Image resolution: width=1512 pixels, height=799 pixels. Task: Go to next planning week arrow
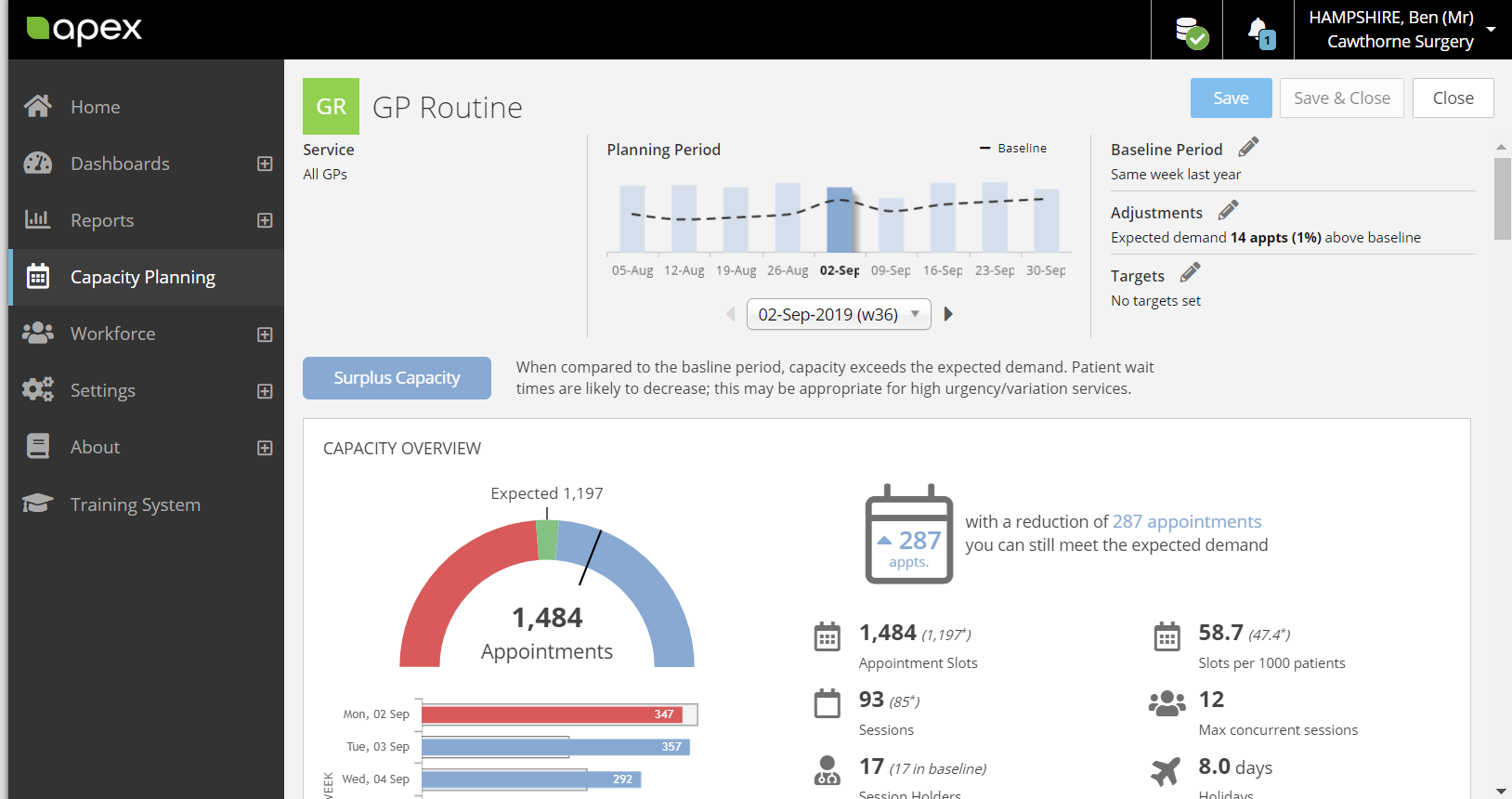tap(948, 314)
